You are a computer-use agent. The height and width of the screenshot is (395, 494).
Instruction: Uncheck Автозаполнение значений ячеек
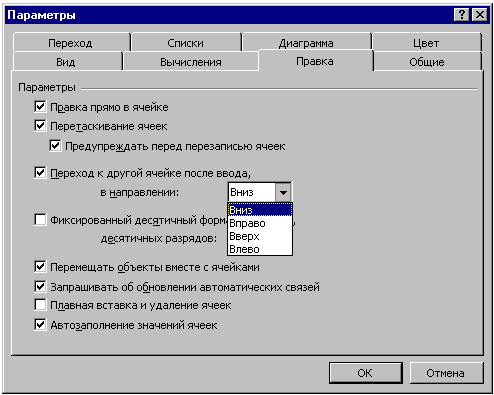point(40,324)
